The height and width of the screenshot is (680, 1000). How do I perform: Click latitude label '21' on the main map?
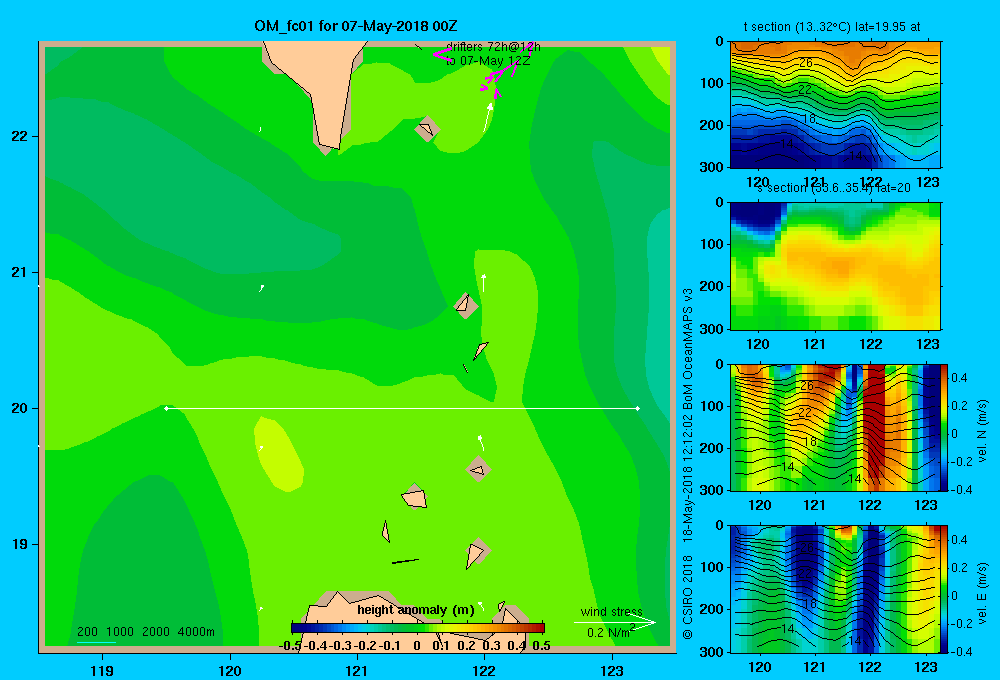20,272
